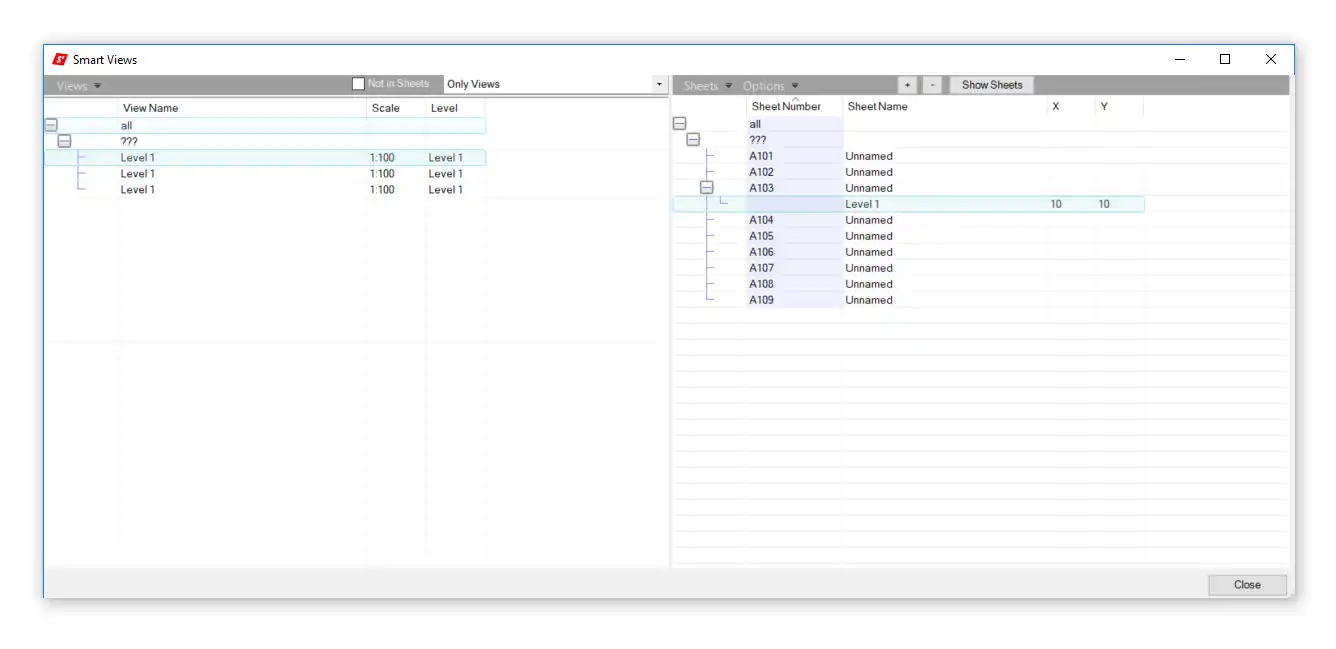Collapse the A103 sheet node
Screen dimensions: 1336x649
pos(707,188)
